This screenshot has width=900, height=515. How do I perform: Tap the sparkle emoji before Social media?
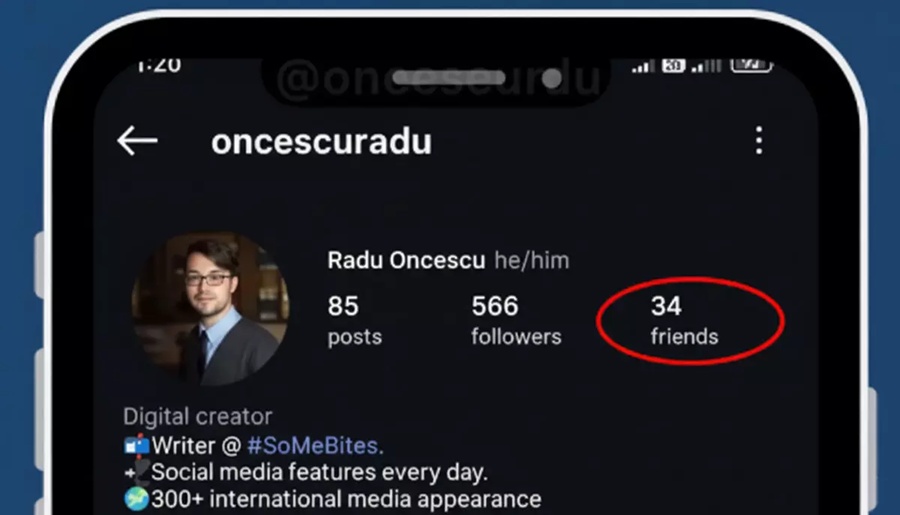137,472
